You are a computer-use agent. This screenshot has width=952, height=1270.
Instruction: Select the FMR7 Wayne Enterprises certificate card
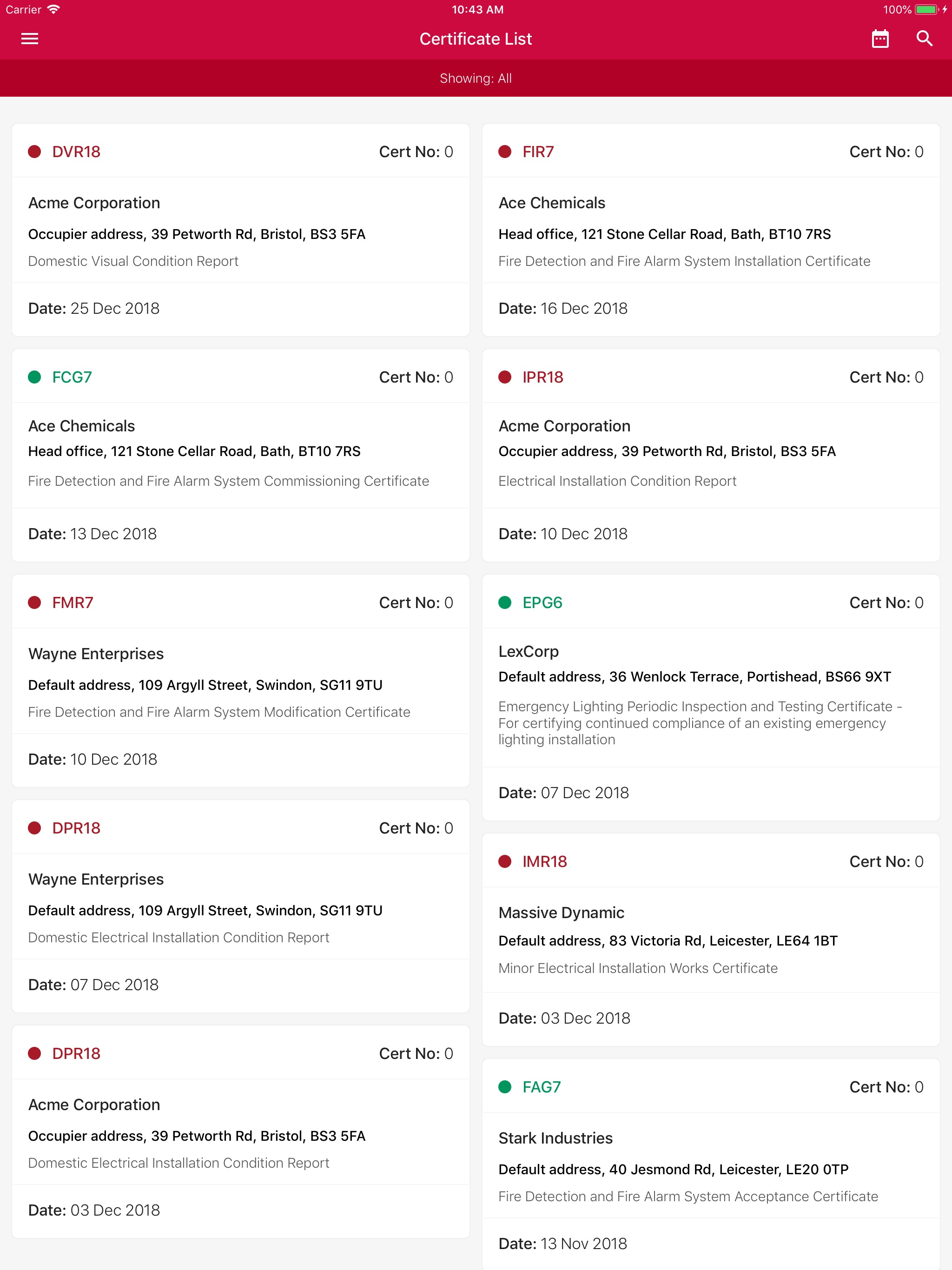pos(241,681)
